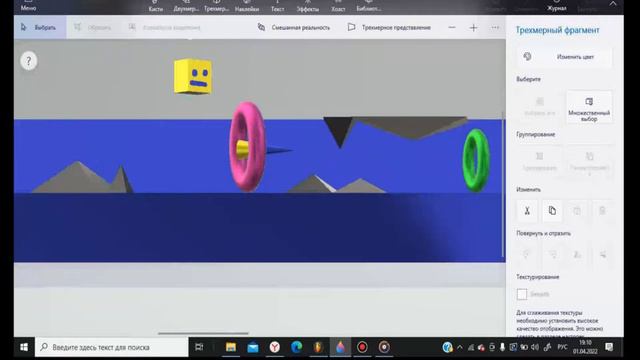The width and height of the screenshot is (640, 360).
Task: Select the pink torus object
Action: point(247,147)
